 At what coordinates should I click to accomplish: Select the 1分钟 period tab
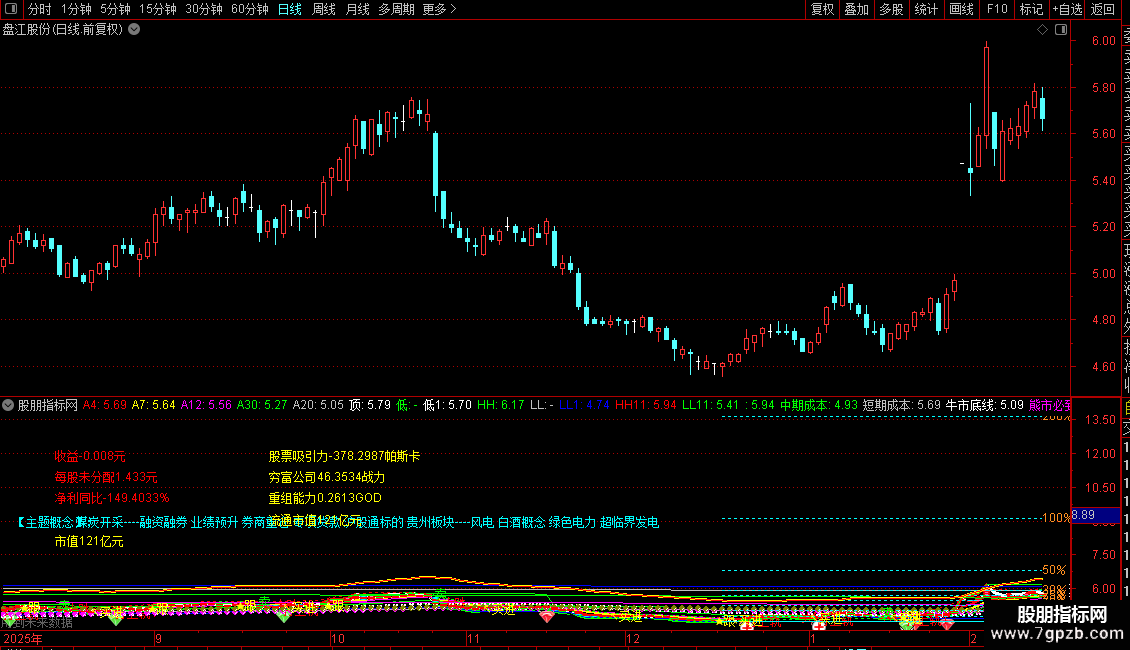coord(76,9)
